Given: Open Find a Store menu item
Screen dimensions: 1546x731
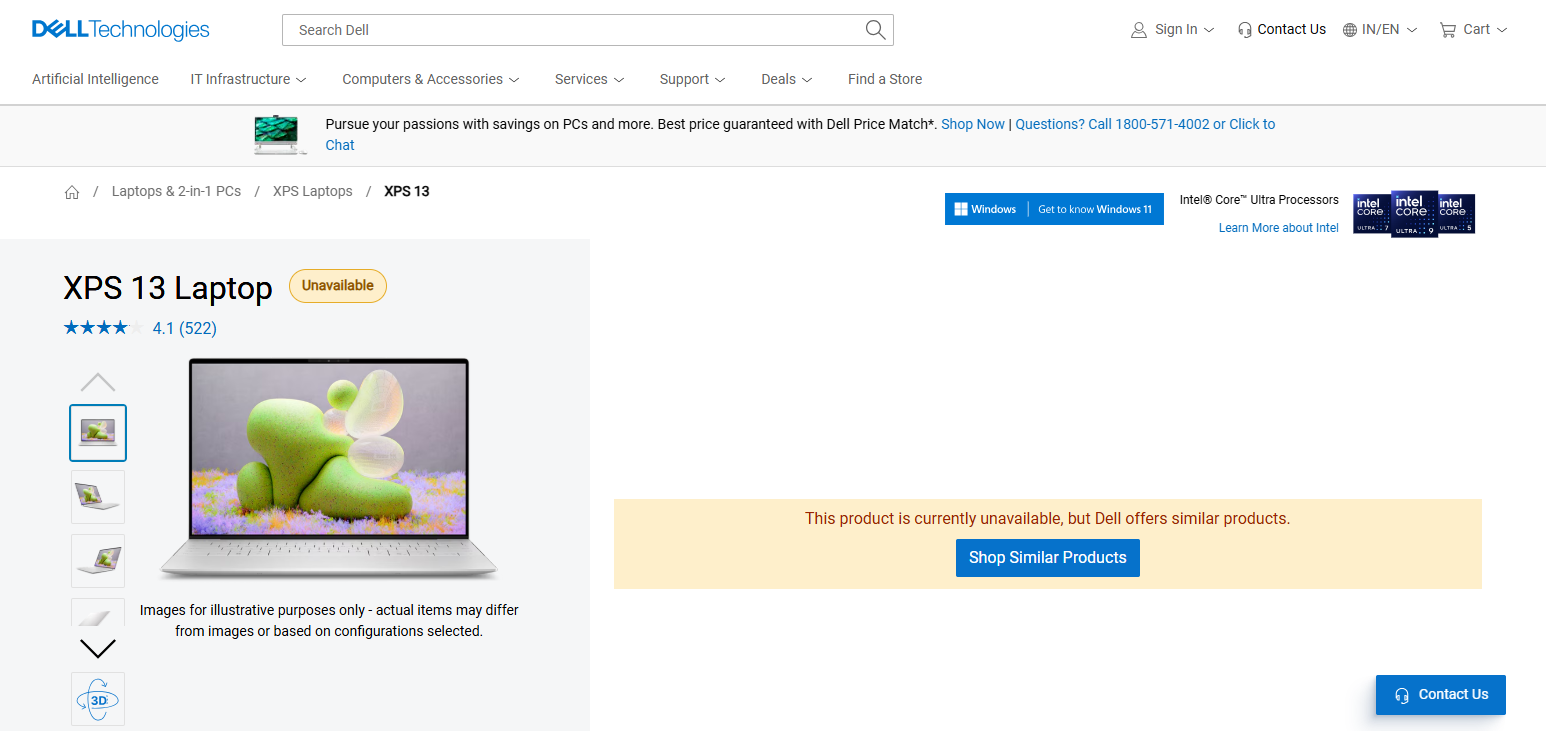Looking at the screenshot, I should pyautogui.click(x=885, y=79).
